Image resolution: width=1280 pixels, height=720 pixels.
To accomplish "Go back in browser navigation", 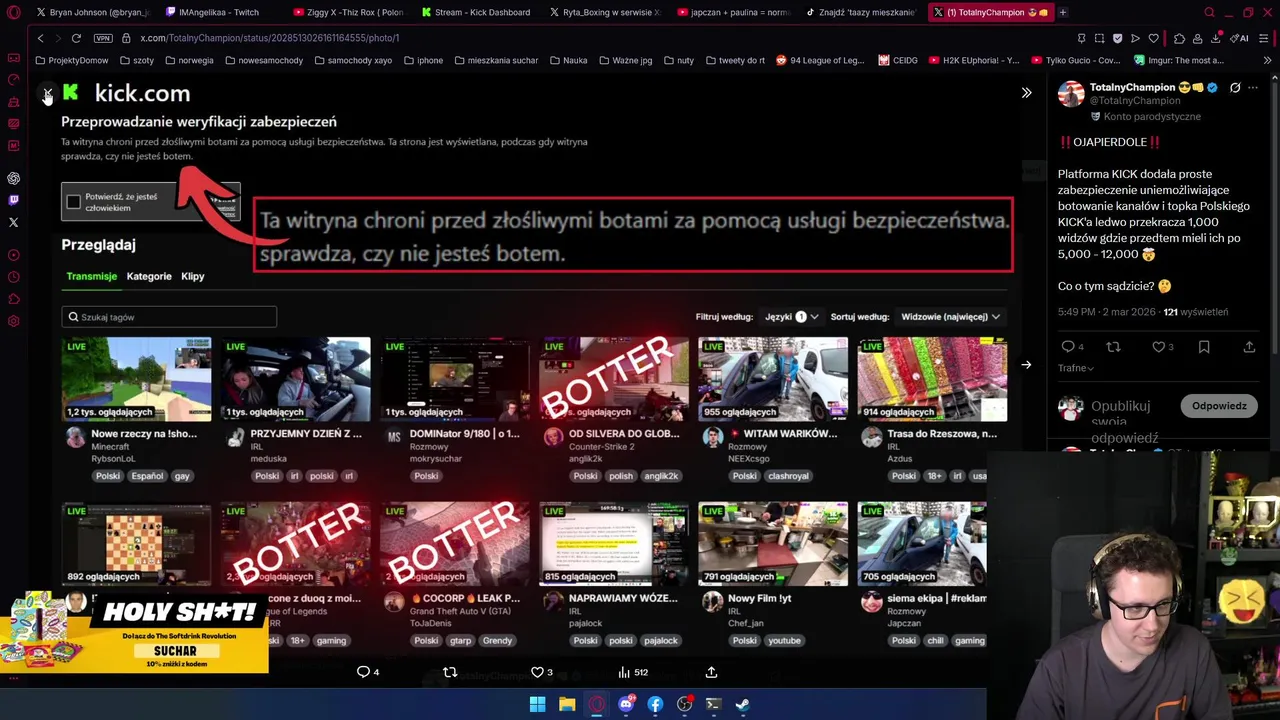I will [x=40, y=38].
